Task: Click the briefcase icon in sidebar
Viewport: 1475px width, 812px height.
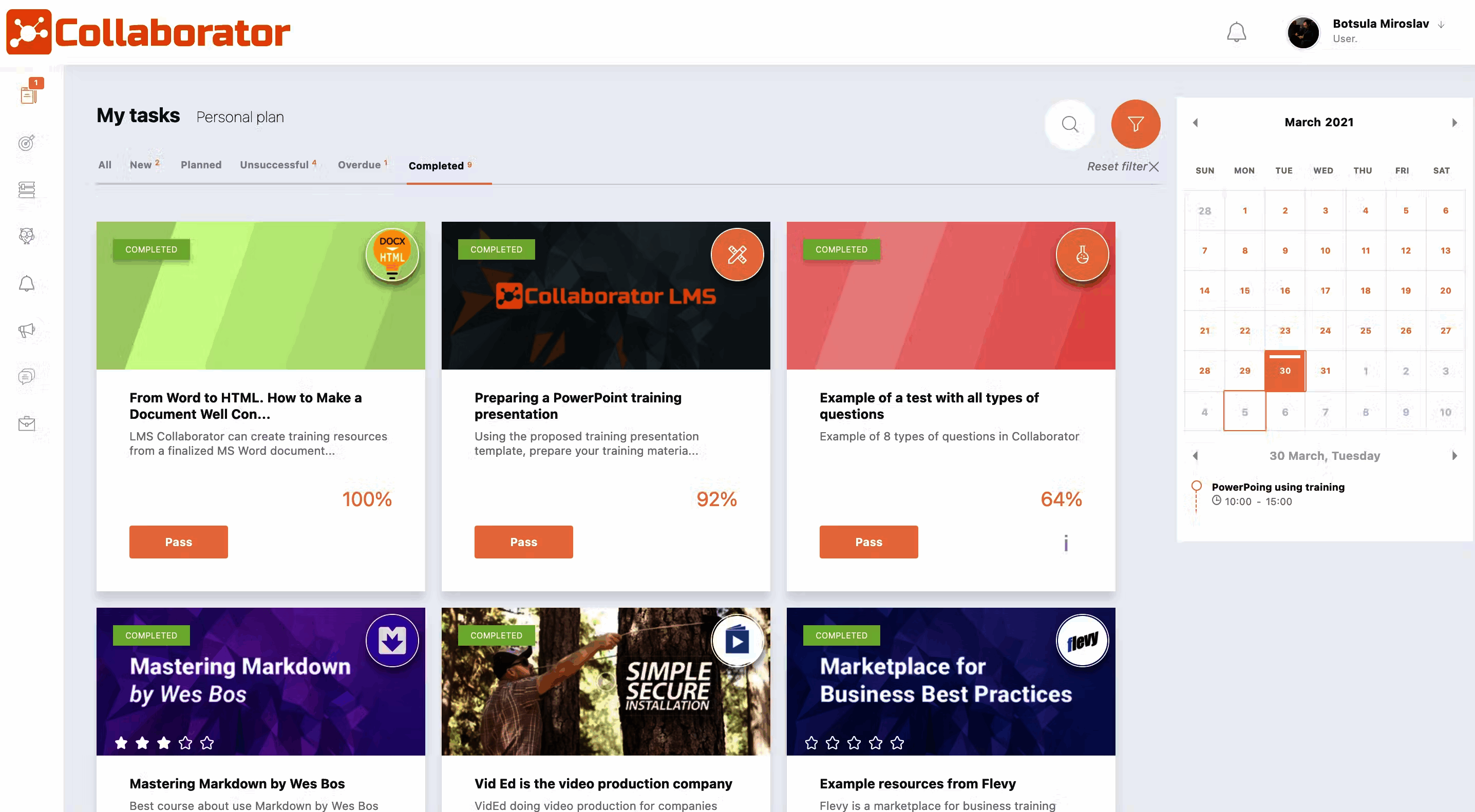Action: pos(26,423)
